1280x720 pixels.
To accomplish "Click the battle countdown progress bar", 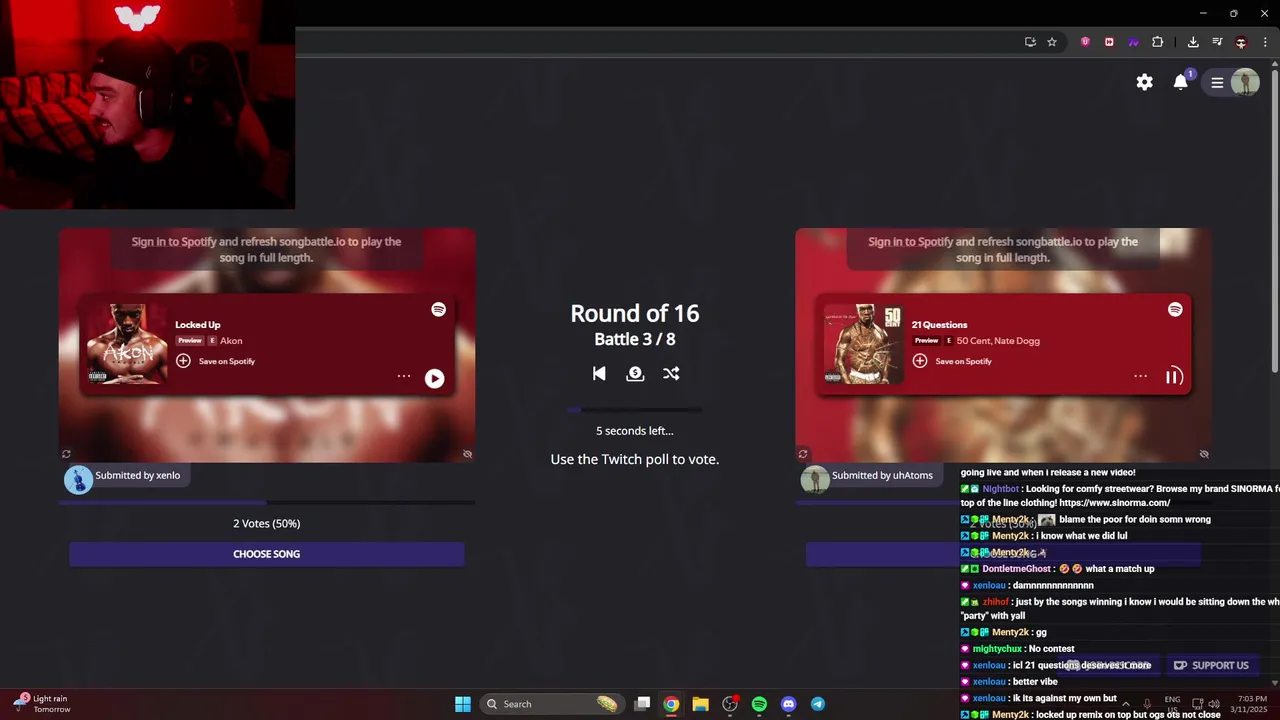I will (634, 410).
